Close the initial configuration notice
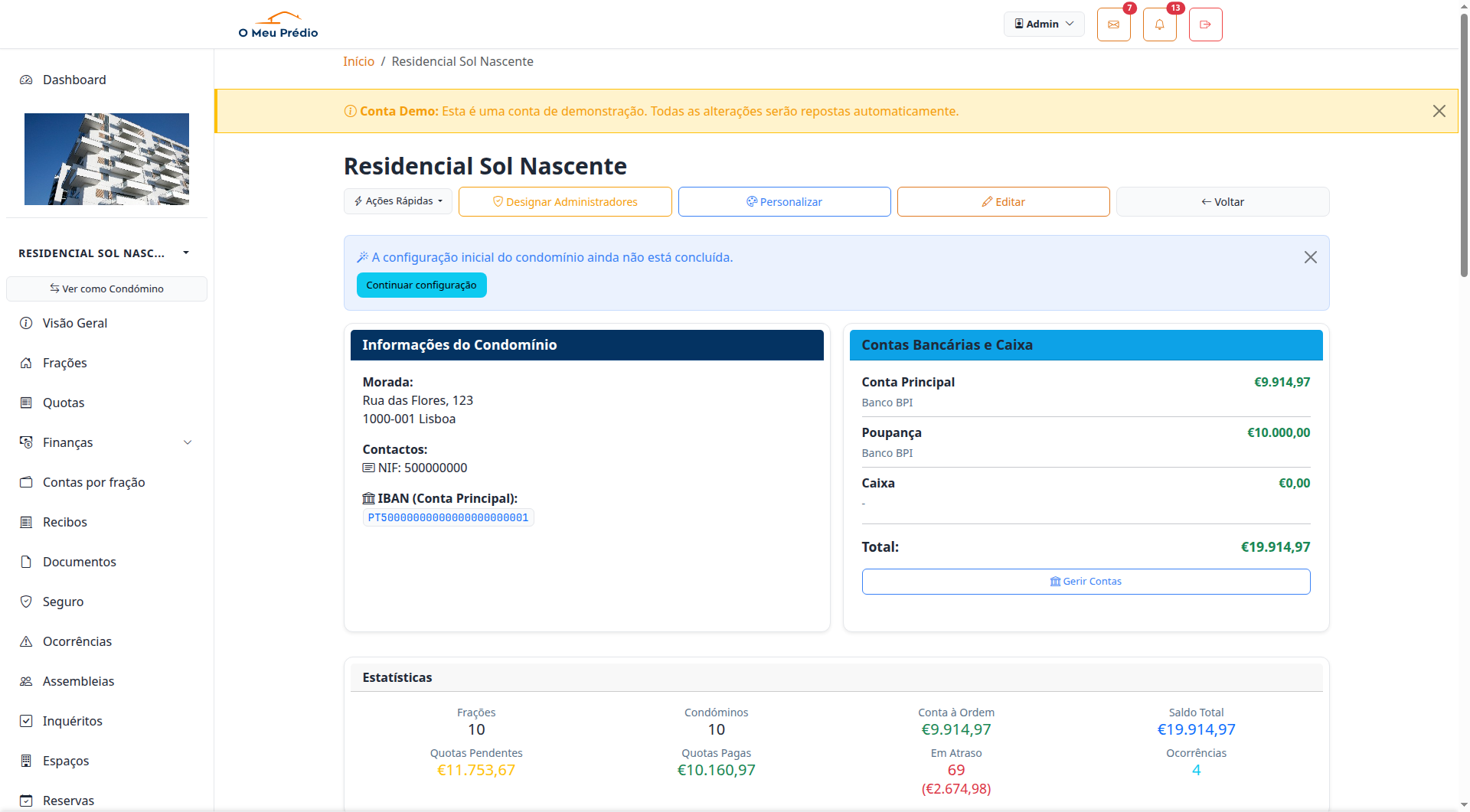Screen dimensions: 1470x812 [x=1310, y=257]
